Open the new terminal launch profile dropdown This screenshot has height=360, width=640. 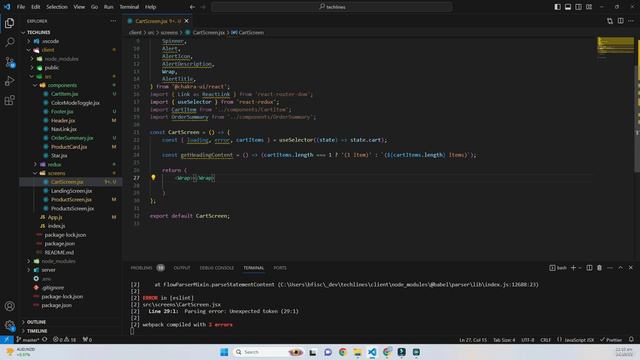580,268
